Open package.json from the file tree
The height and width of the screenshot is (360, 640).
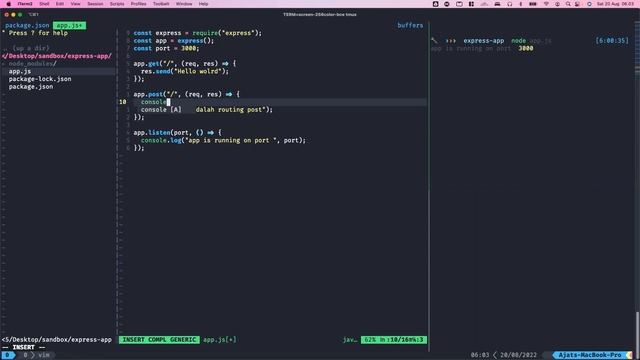coord(31,87)
